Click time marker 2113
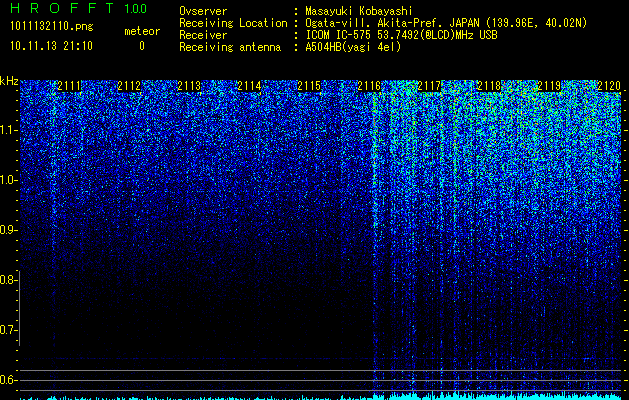The image size is (629, 400). click(x=189, y=86)
